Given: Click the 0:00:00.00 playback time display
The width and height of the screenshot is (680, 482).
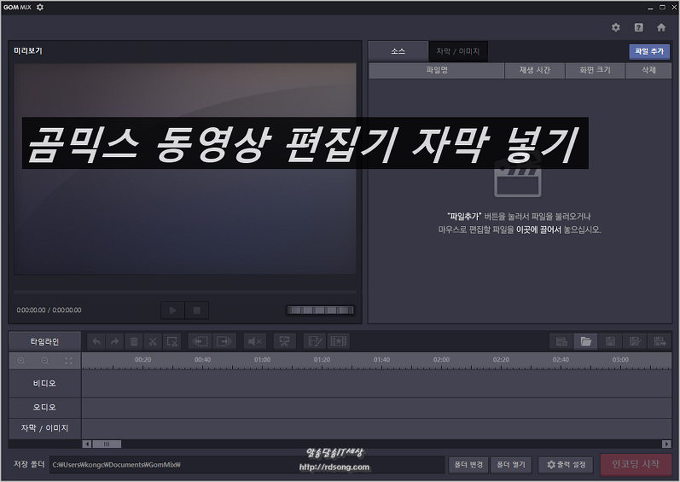Looking at the screenshot, I should coord(49,310).
